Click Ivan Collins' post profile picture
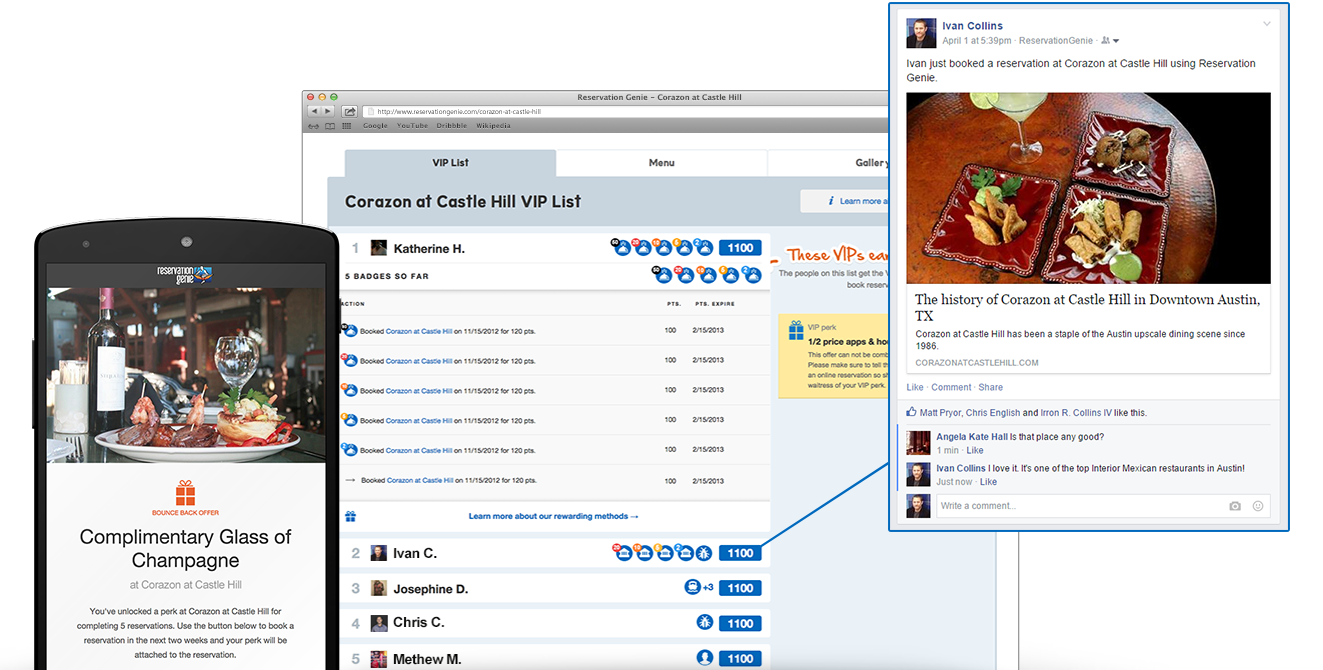The height and width of the screenshot is (670, 1323). [921, 33]
